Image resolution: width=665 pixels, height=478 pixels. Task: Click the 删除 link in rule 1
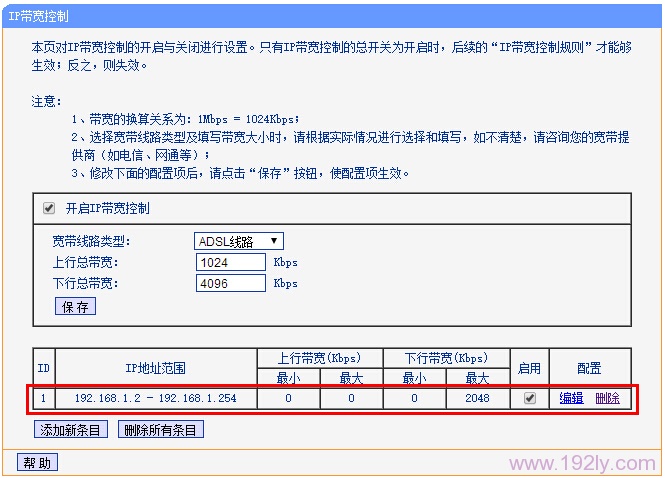[x=607, y=398]
